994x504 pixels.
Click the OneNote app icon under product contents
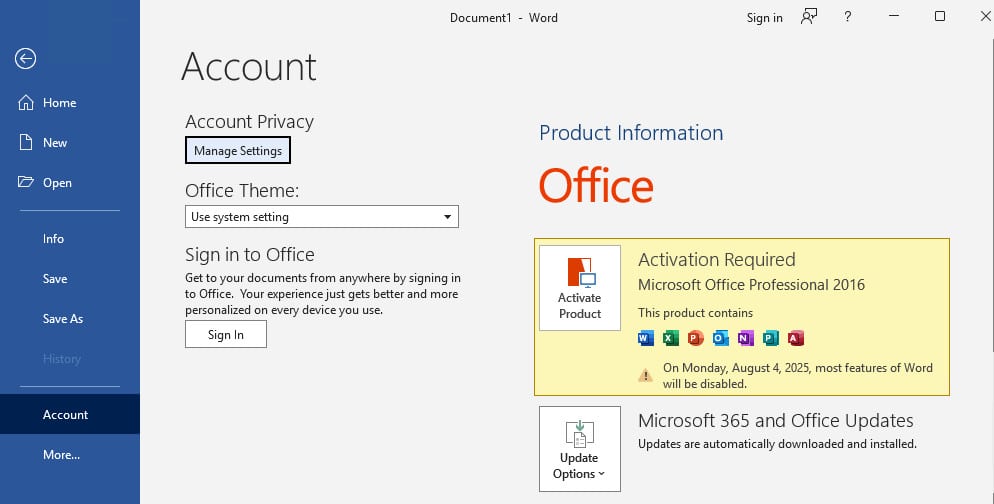(746, 338)
